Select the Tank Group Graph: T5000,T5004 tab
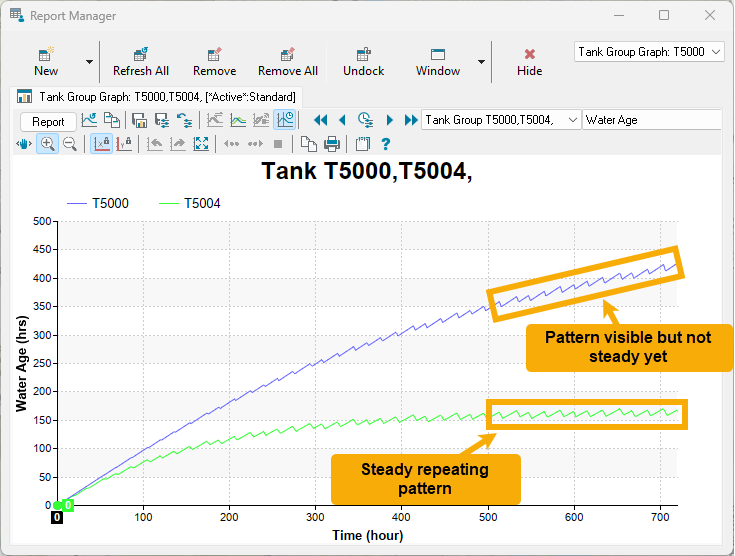The image size is (735, 556). point(157,97)
